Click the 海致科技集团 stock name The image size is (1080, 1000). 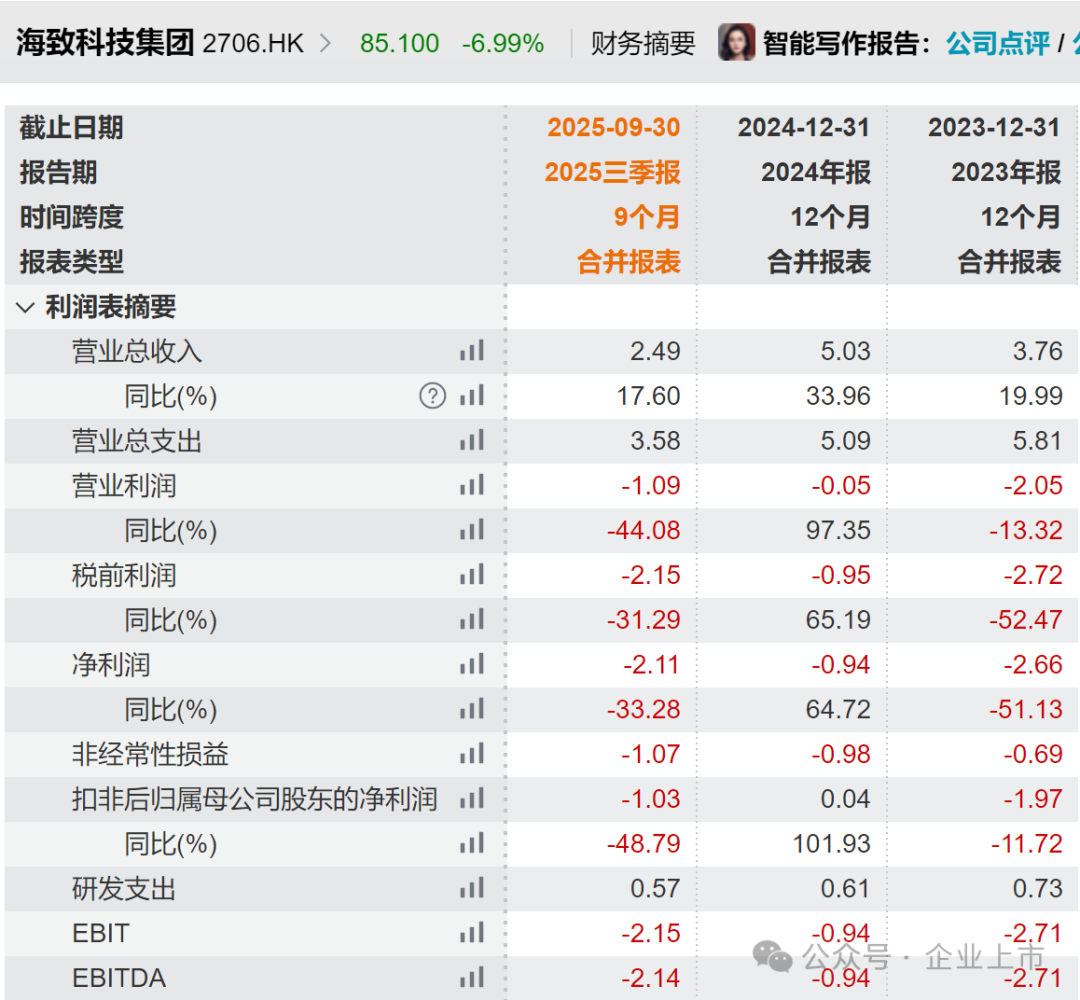(x=105, y=43)
